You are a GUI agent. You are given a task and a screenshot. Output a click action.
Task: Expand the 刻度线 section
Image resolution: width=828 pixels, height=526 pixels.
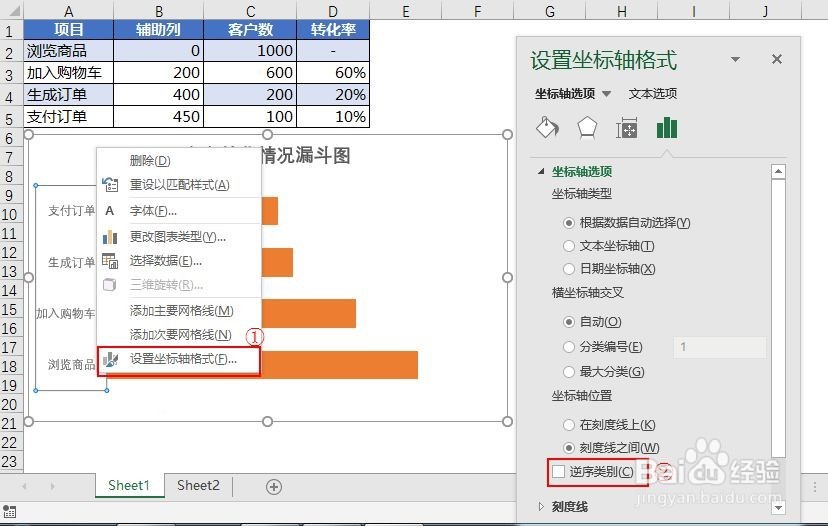pyautogui.click(x=541, y=506)
